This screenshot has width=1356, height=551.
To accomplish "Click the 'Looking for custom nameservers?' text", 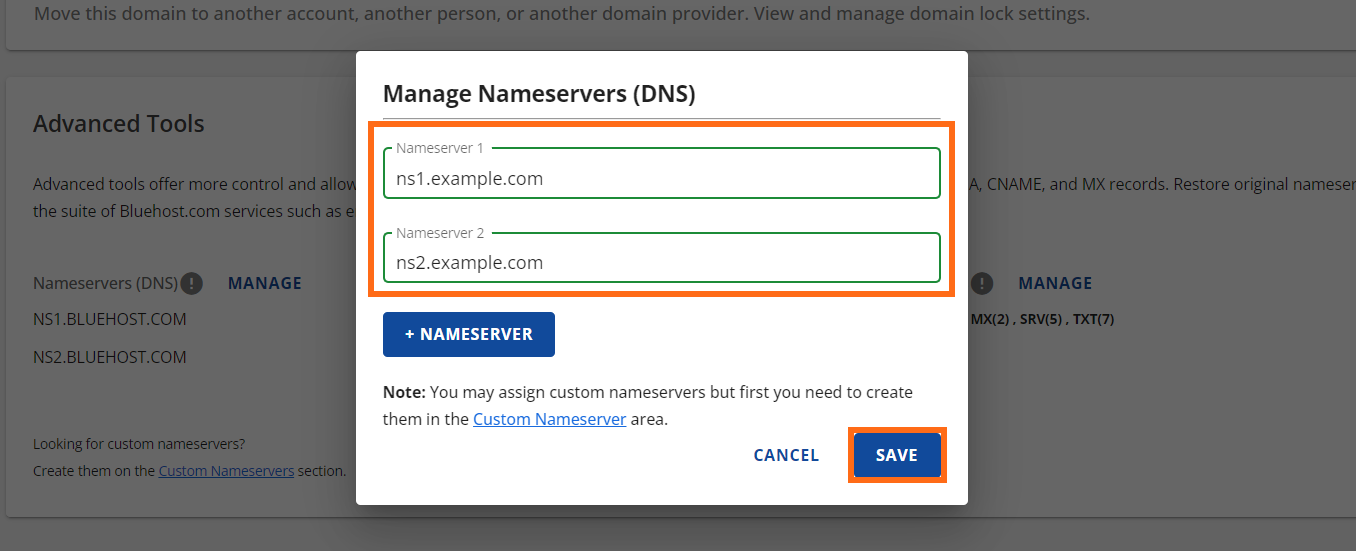I will pyautogui.click(x=139, y=444).
